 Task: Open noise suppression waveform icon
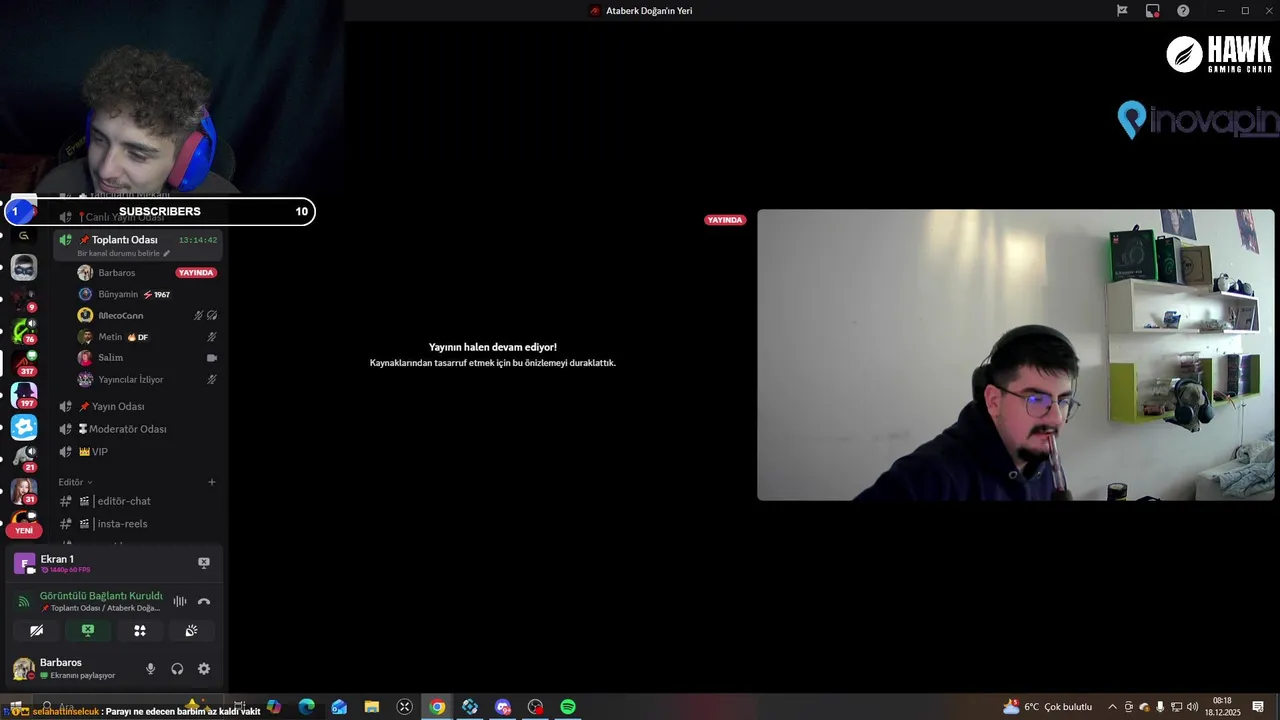point(180,601)
